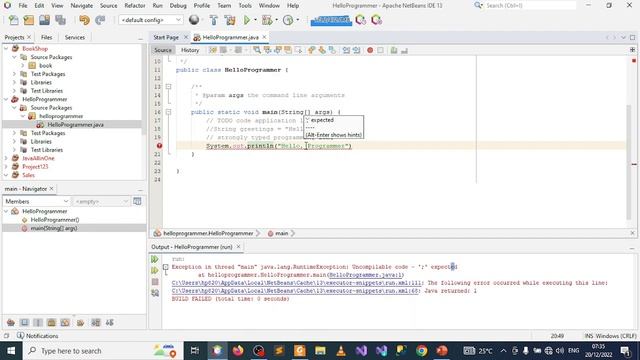Expand the JavaAllinOne project node

[6, 158]
